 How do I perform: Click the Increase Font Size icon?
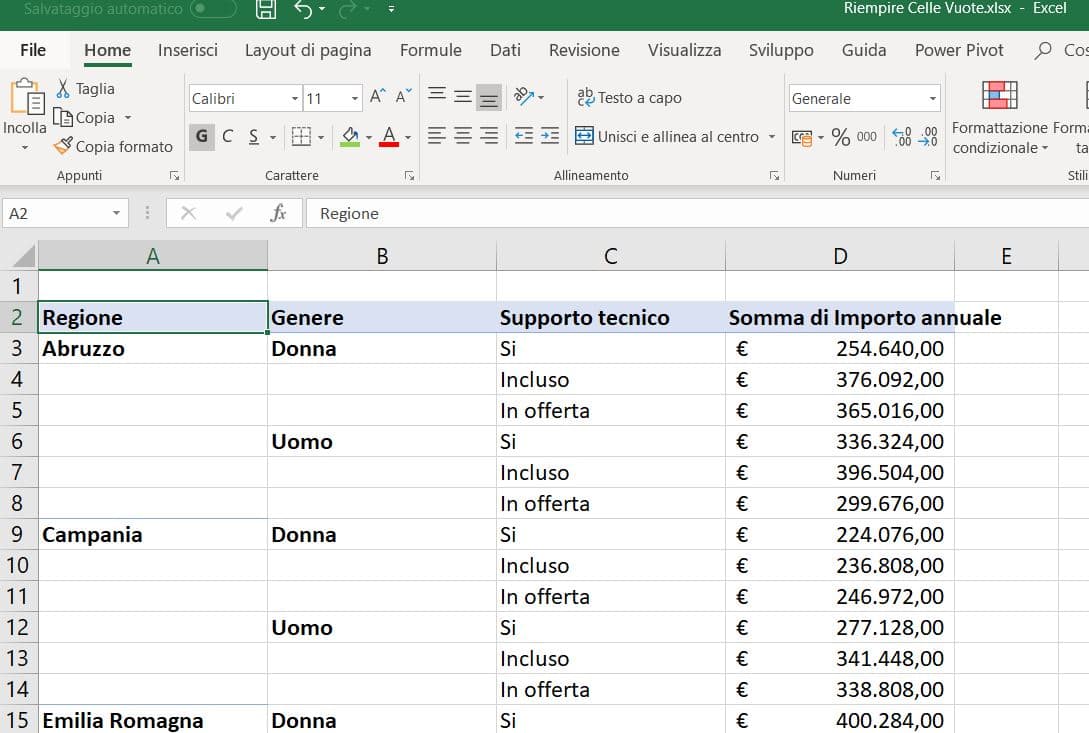[377, 96]
